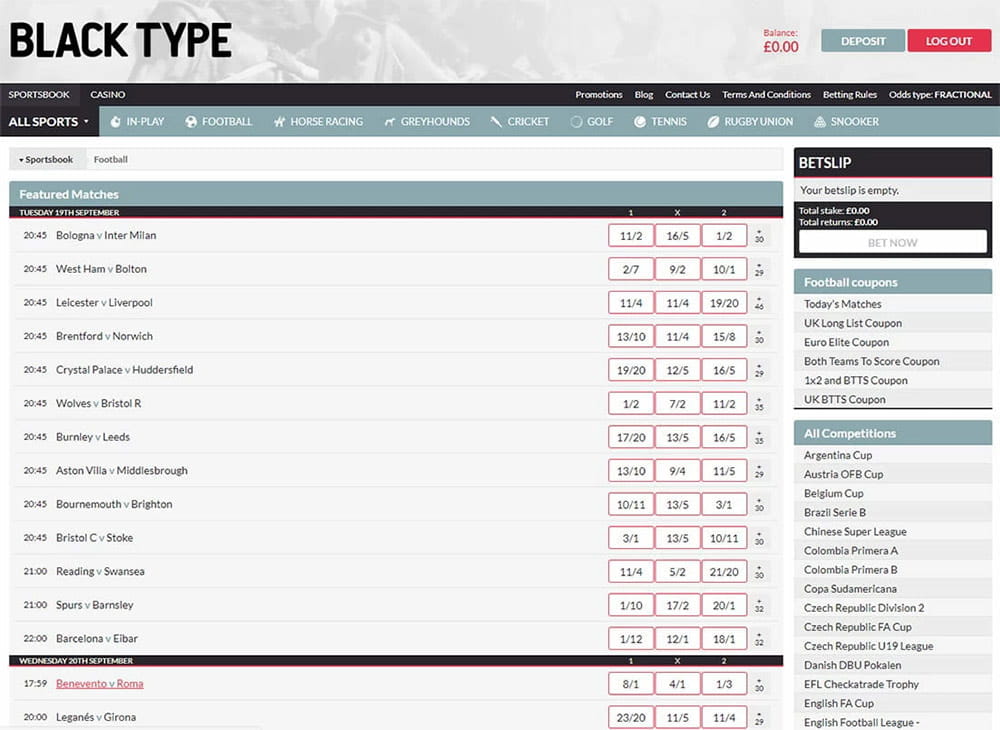
Task: Click the Horse Racing icon
Action: coord(279,122)
